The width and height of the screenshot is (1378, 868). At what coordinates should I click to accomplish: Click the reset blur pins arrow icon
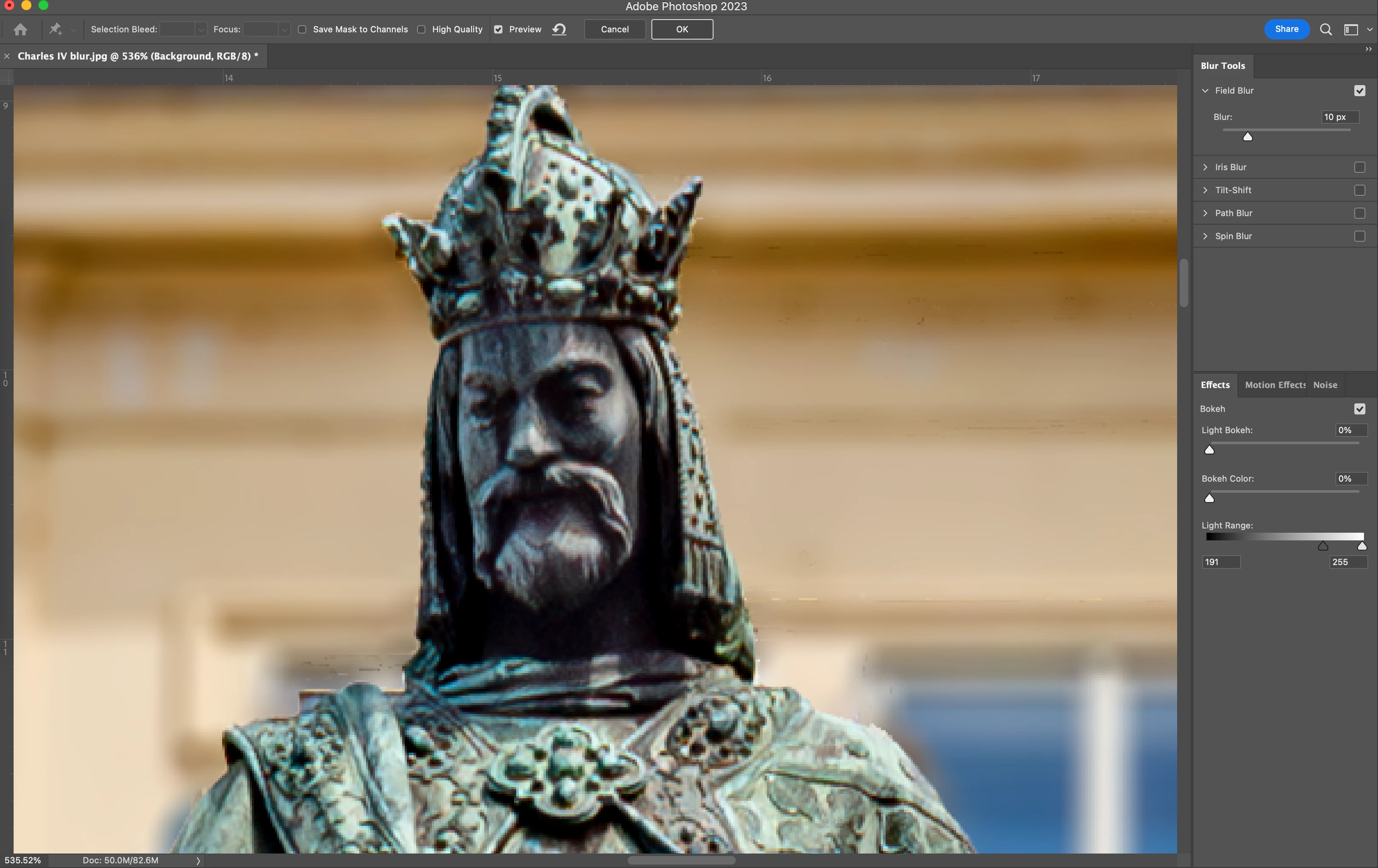click(559, 29)
